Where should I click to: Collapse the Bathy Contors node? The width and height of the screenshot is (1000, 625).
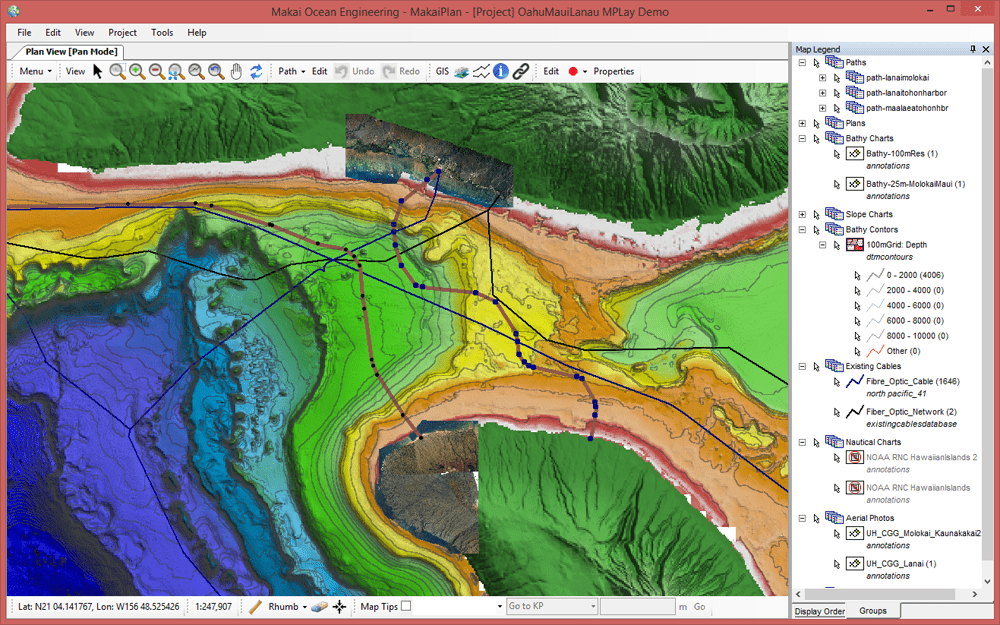tap(801, 229)
